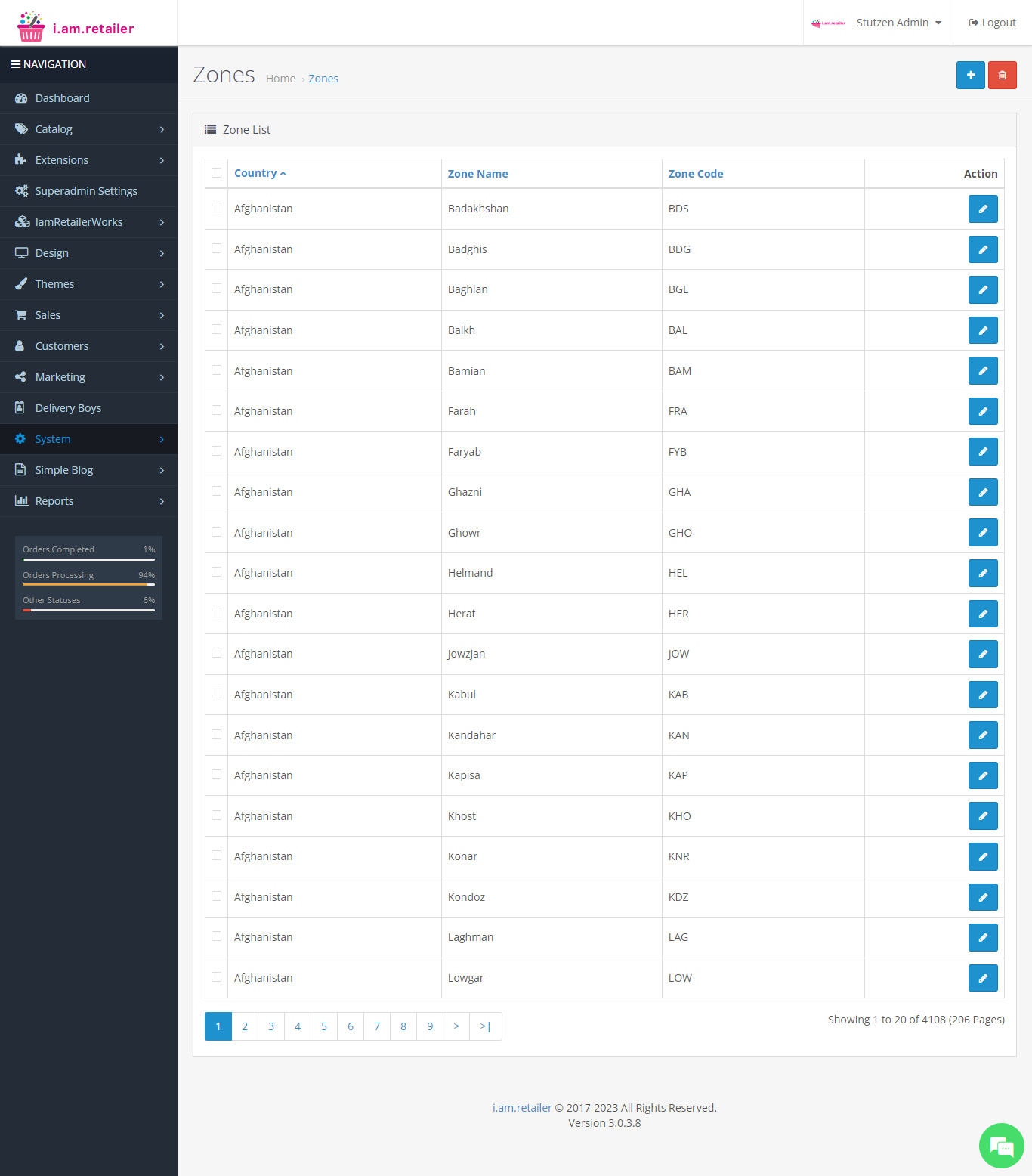
Task: Expand the IamRetailerWorks menu
Action: tap(88, 222)
